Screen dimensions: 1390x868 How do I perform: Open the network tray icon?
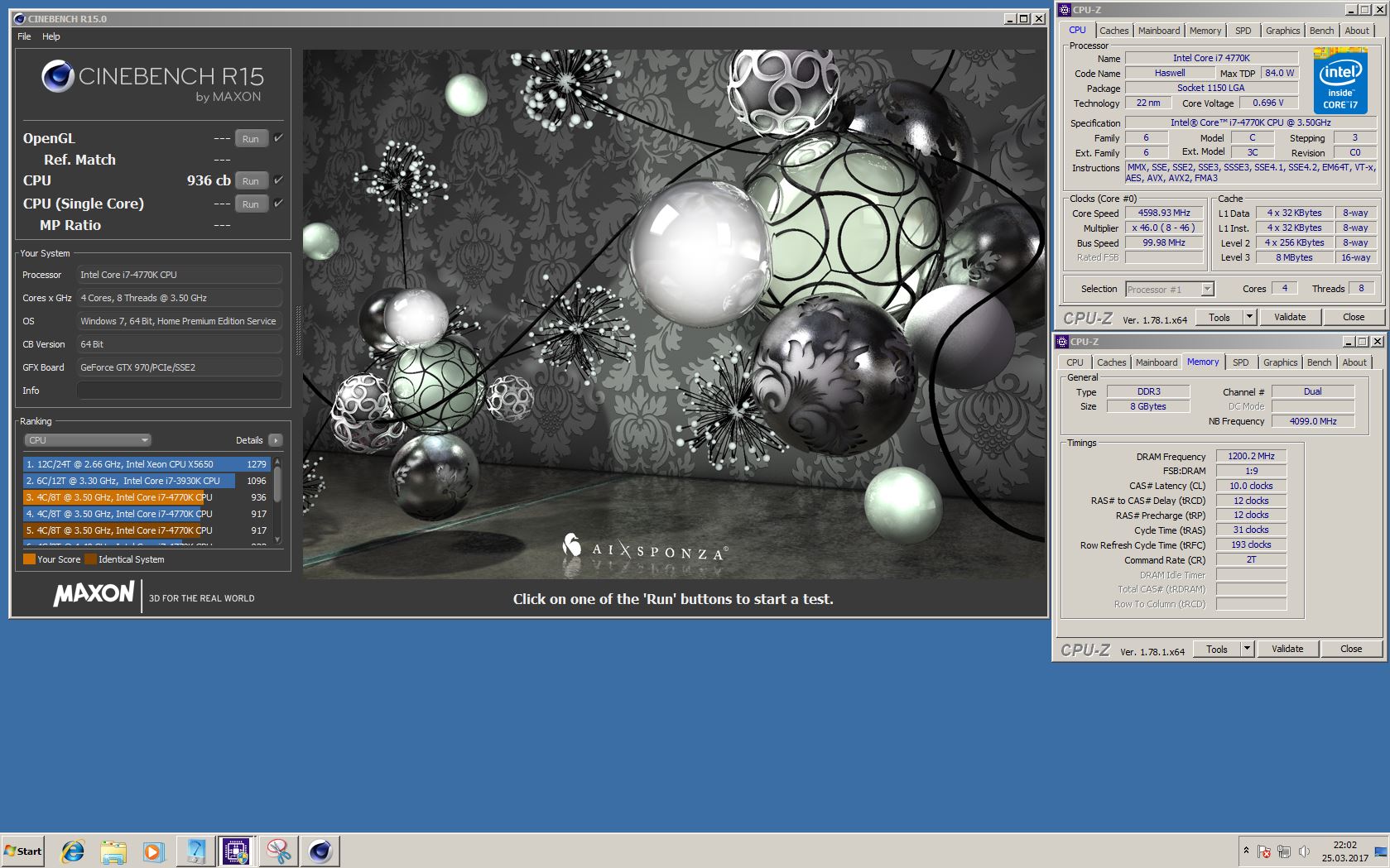pos(1284,851)
